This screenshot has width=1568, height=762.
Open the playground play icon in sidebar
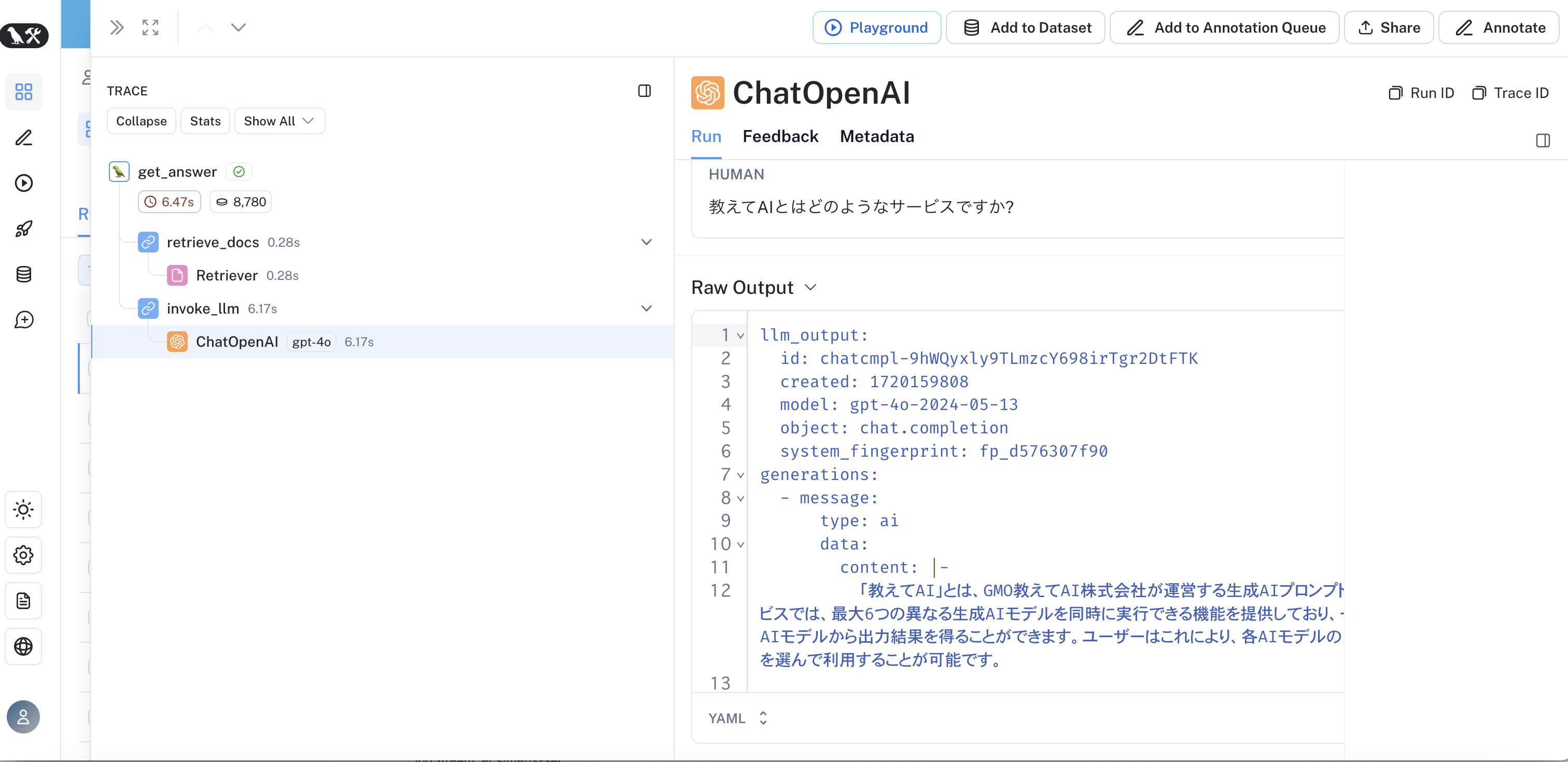24,183
